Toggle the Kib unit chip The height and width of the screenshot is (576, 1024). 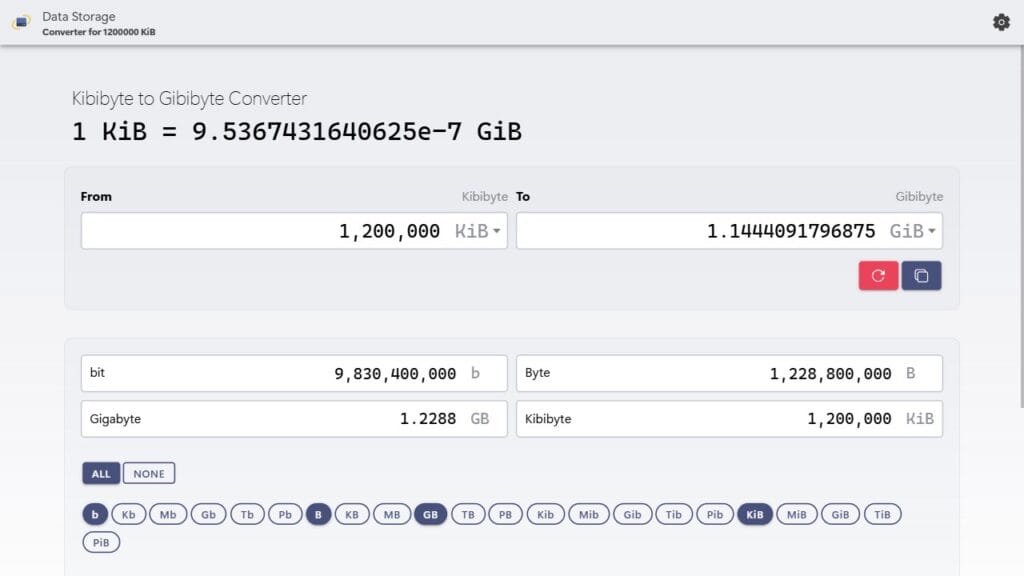pyautogui.click(x=545, y=515)
